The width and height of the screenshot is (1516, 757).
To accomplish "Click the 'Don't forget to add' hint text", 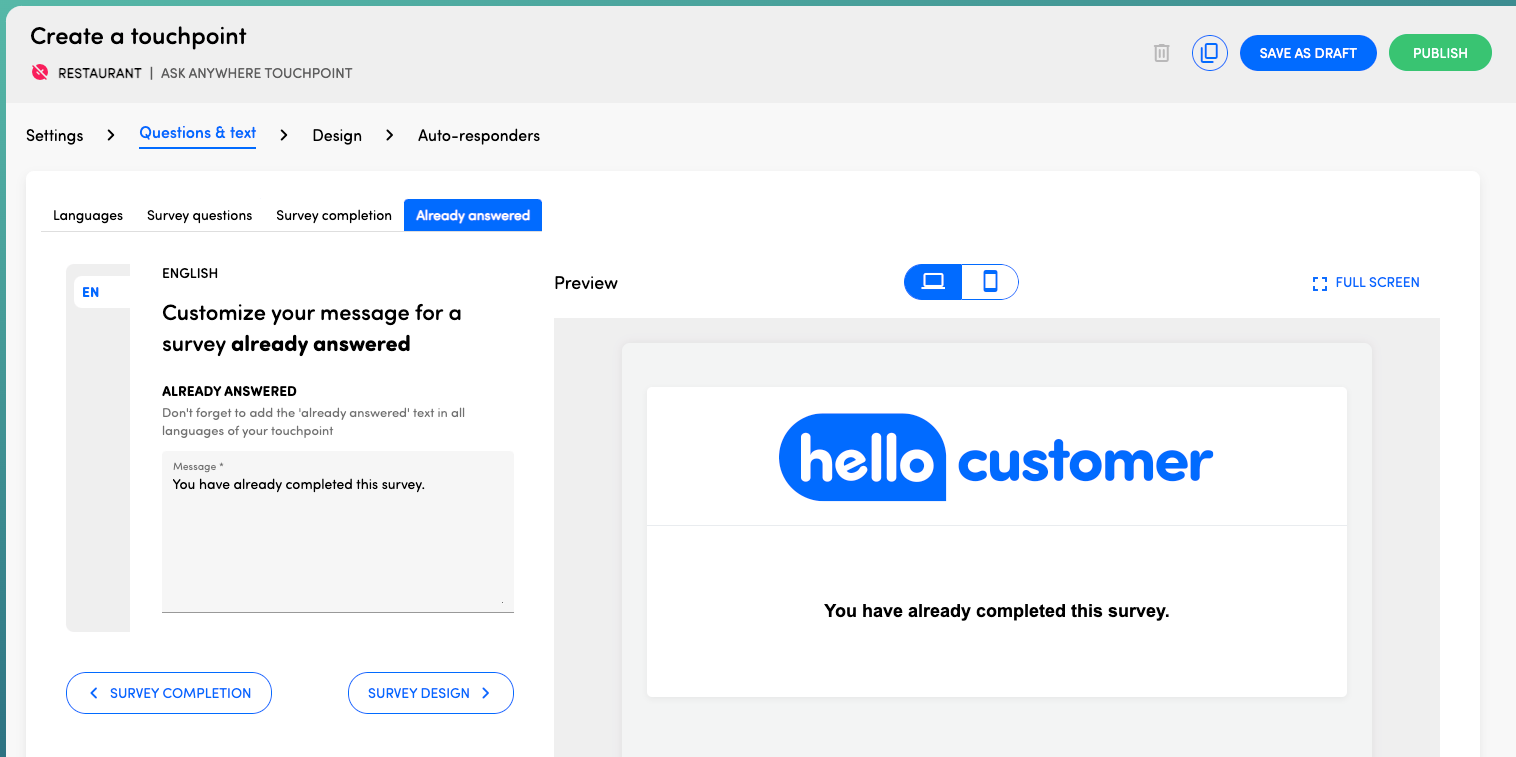I will click(313, 422).
